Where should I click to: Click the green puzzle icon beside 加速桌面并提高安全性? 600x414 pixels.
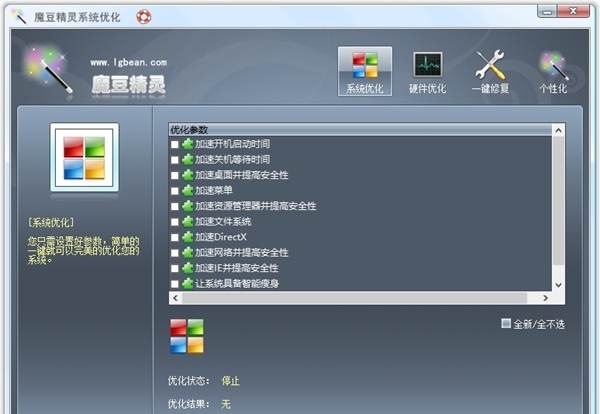click(188, 175)
